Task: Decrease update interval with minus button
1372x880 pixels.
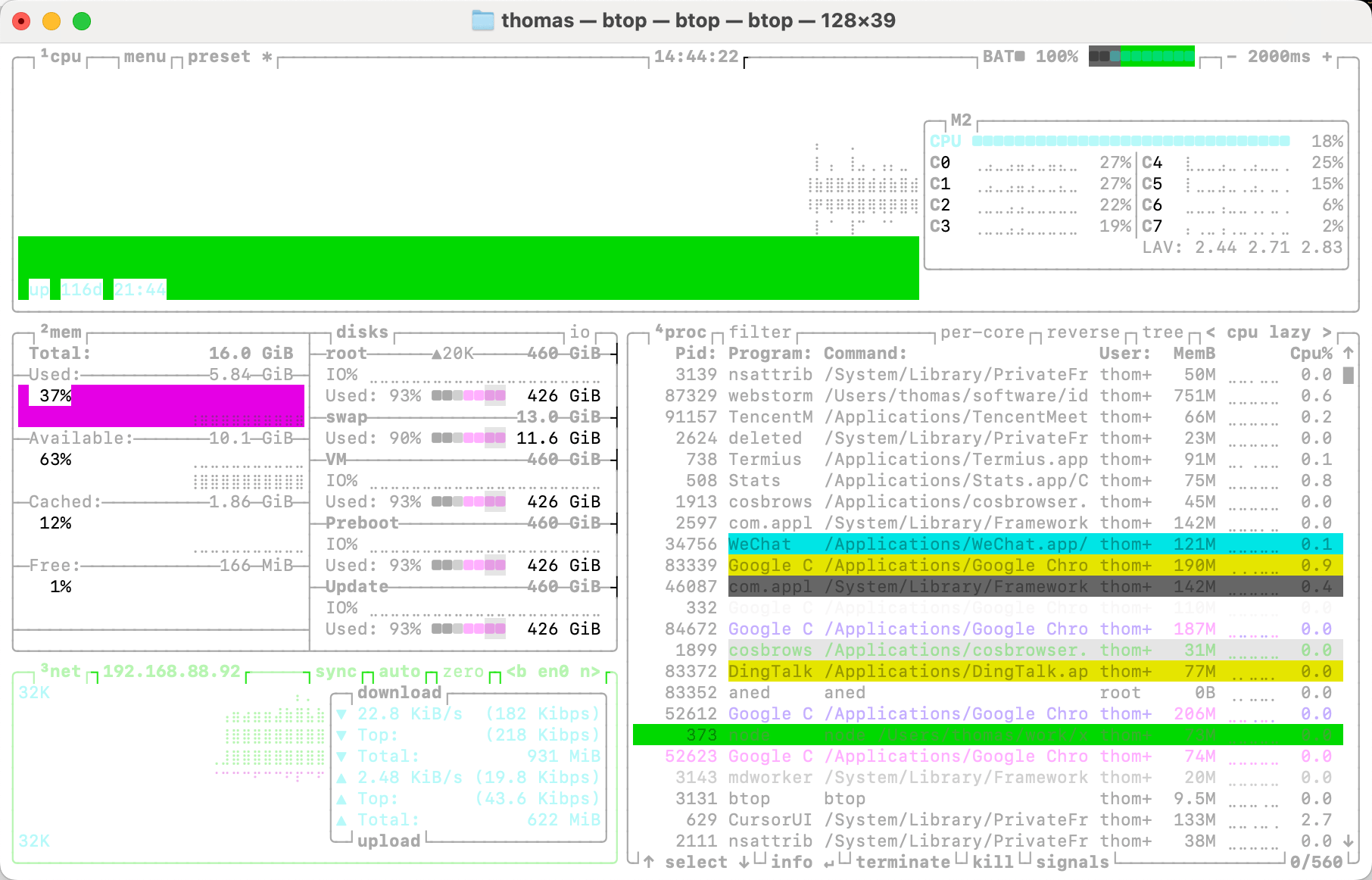Action: tap(1232, 57)
